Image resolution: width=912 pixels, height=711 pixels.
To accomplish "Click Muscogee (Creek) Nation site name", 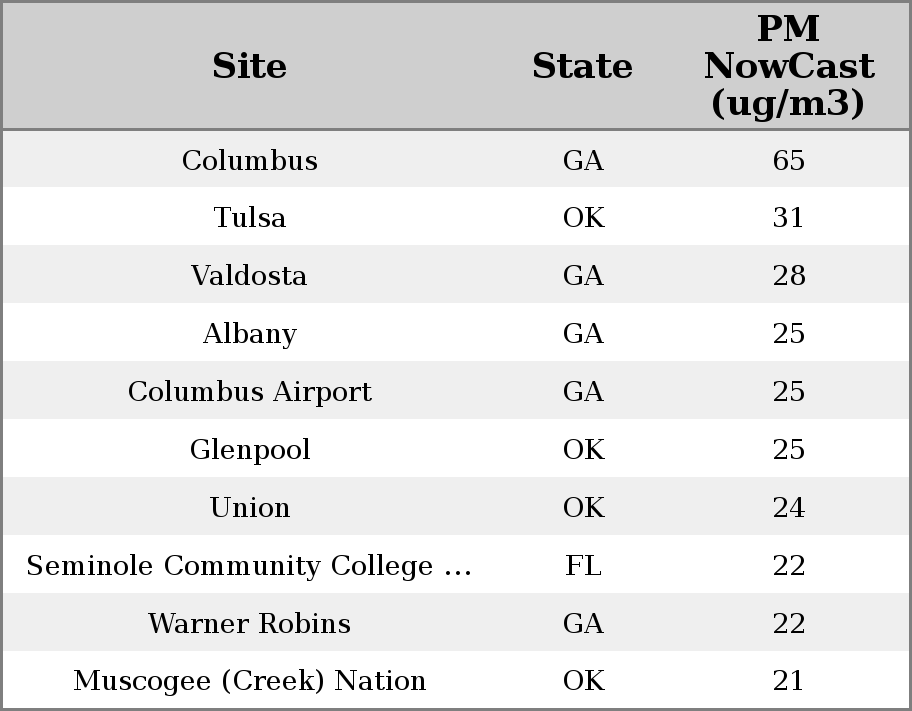I will click(250, 681).
